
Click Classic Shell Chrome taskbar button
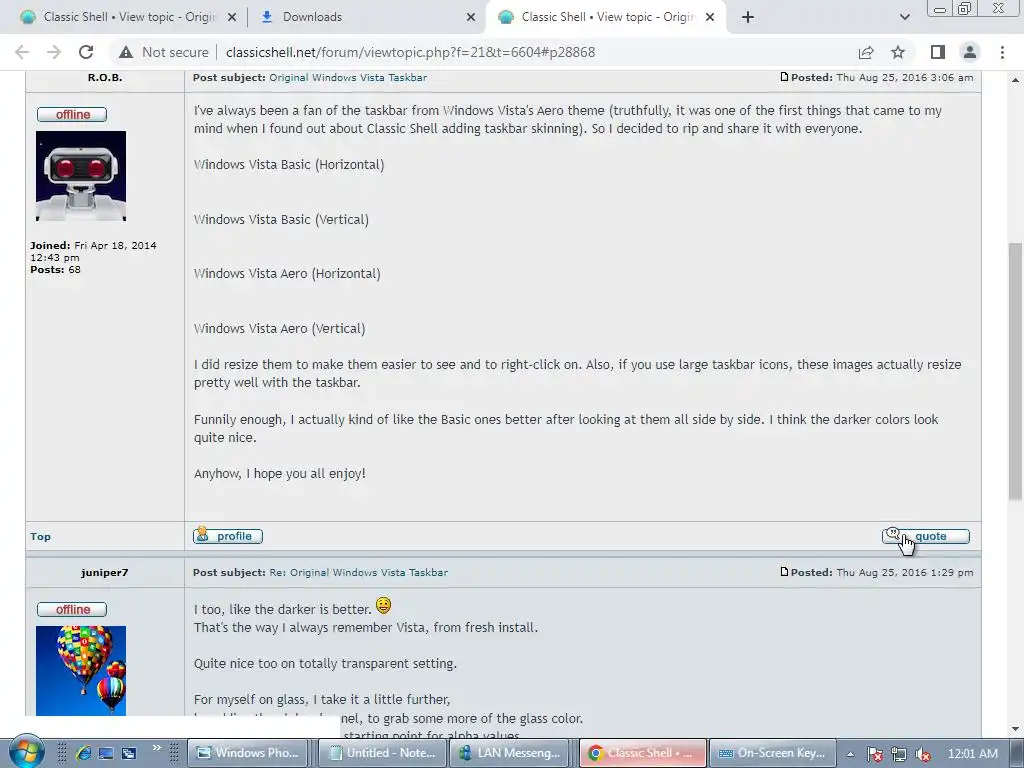[643, 753]
